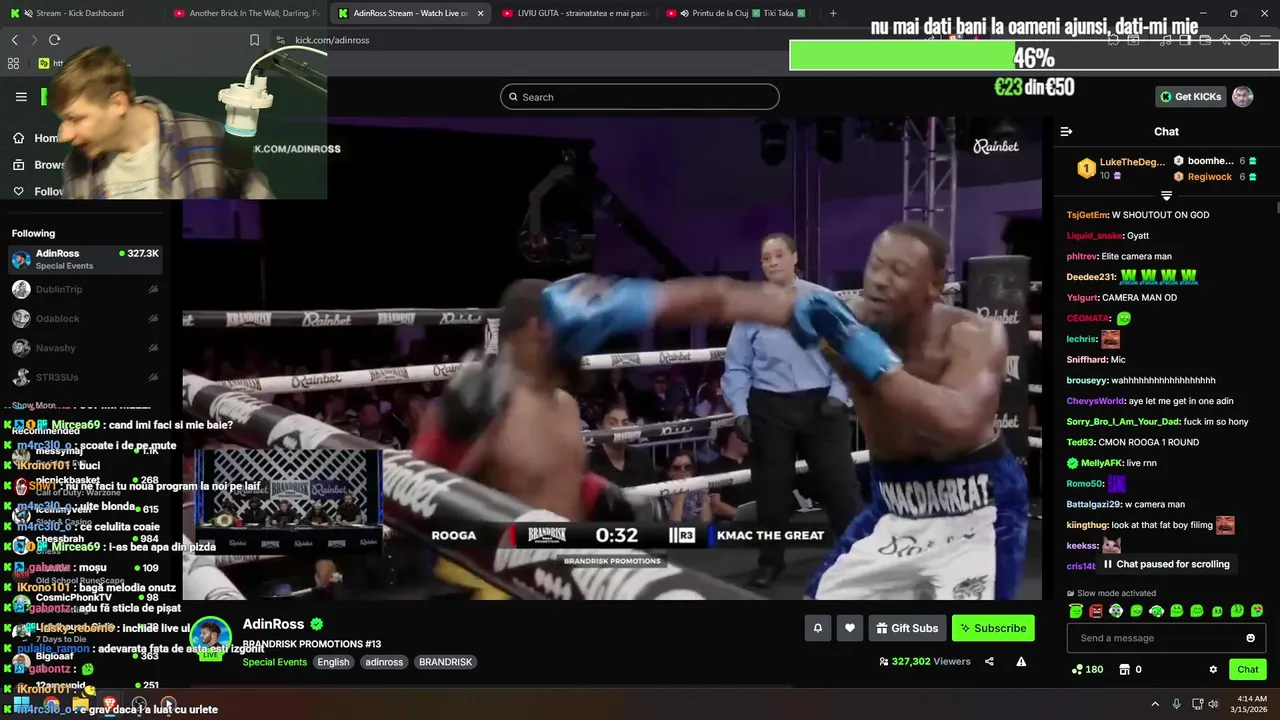Select the adinross tag
The width and height of the screenshot is (1280, 720).
click(x=384, y=662)
